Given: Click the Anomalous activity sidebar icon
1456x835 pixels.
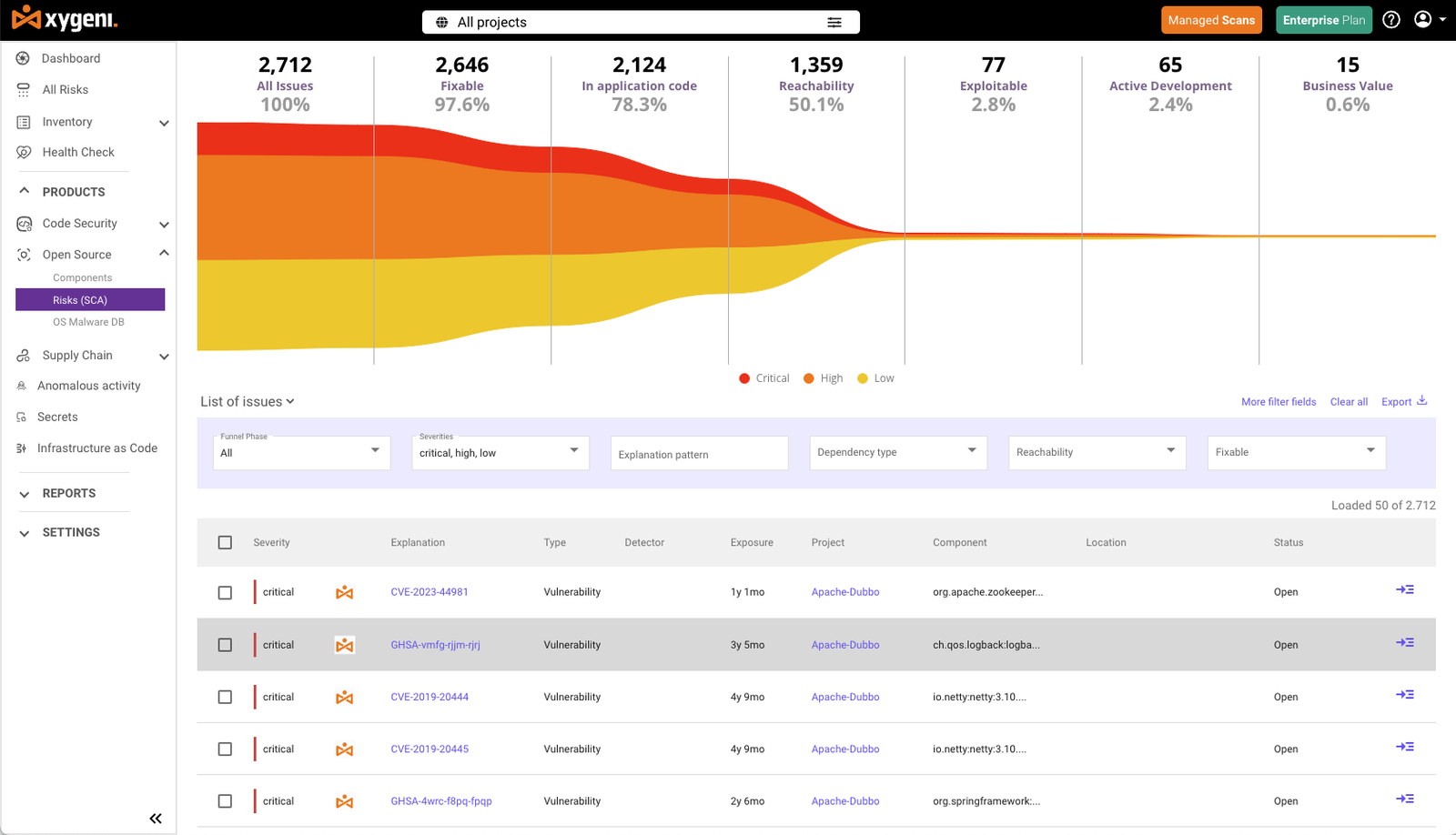Looking at the screenshot, I should tap(22, 386).
